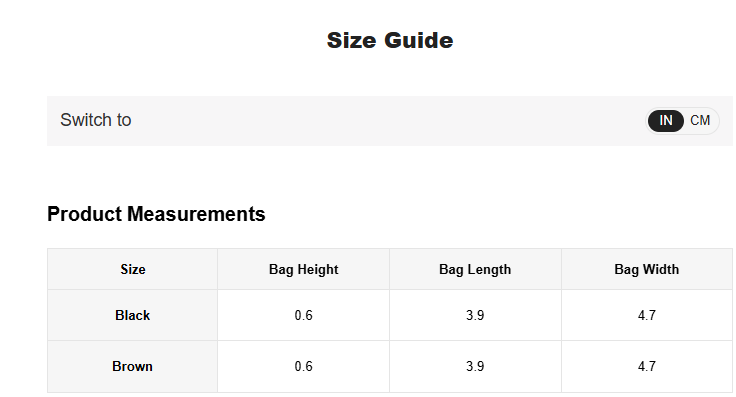
Task: Click the measurements table header row
Action: tap(390, 269)
